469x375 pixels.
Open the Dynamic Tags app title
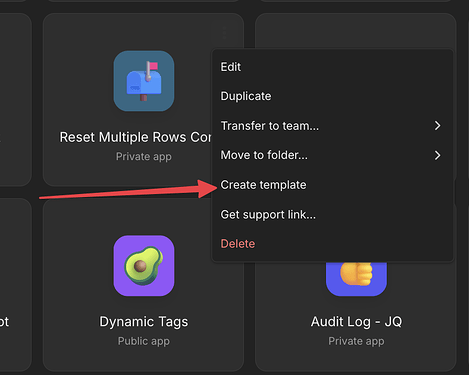pos(144,322)
